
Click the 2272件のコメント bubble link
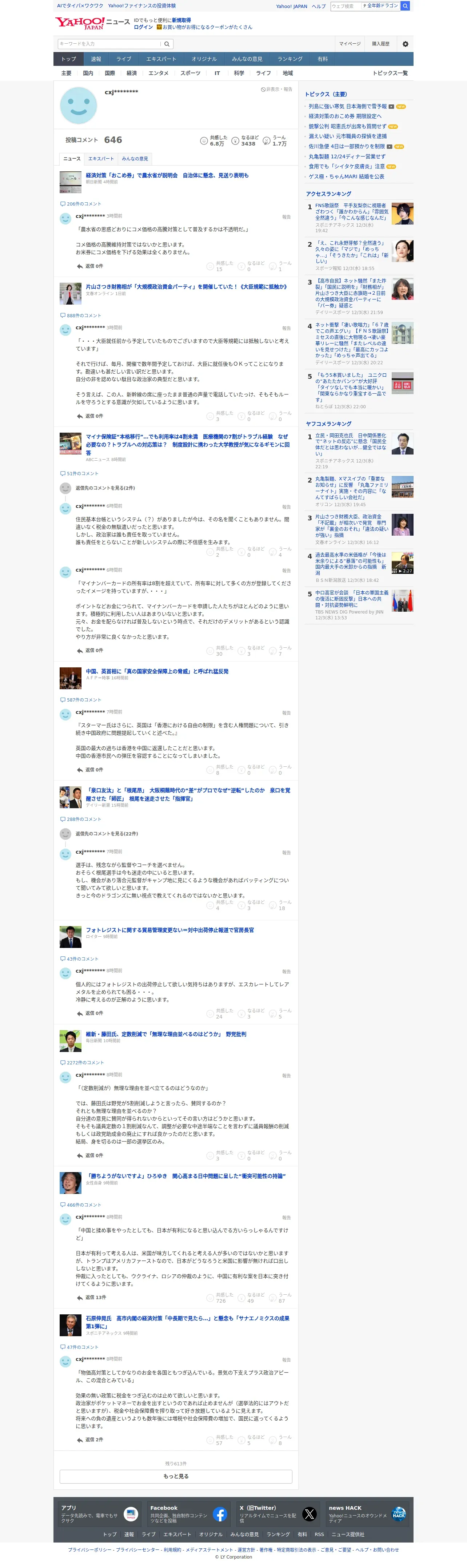pyautogui.click(x=82, y=1063)
